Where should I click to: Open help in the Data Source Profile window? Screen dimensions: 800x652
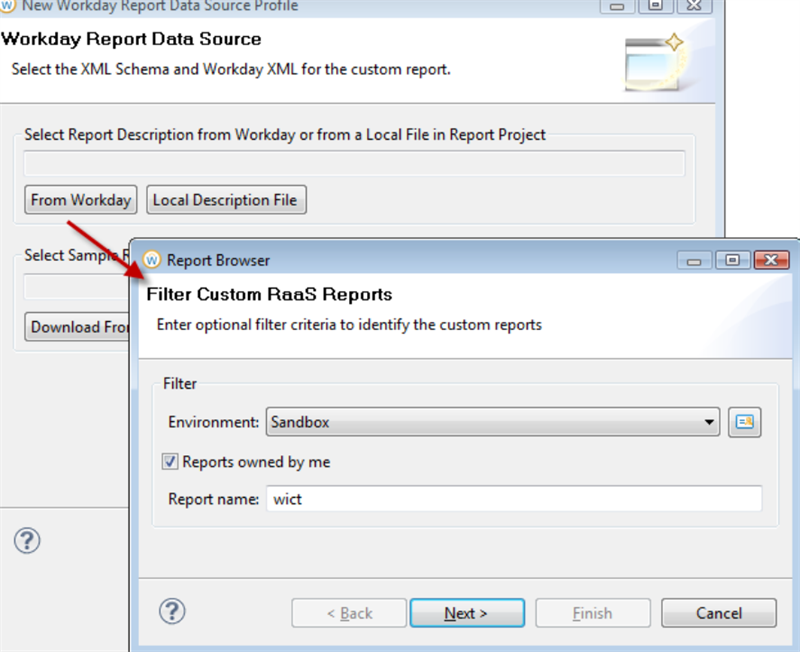[x=27, y=541]
